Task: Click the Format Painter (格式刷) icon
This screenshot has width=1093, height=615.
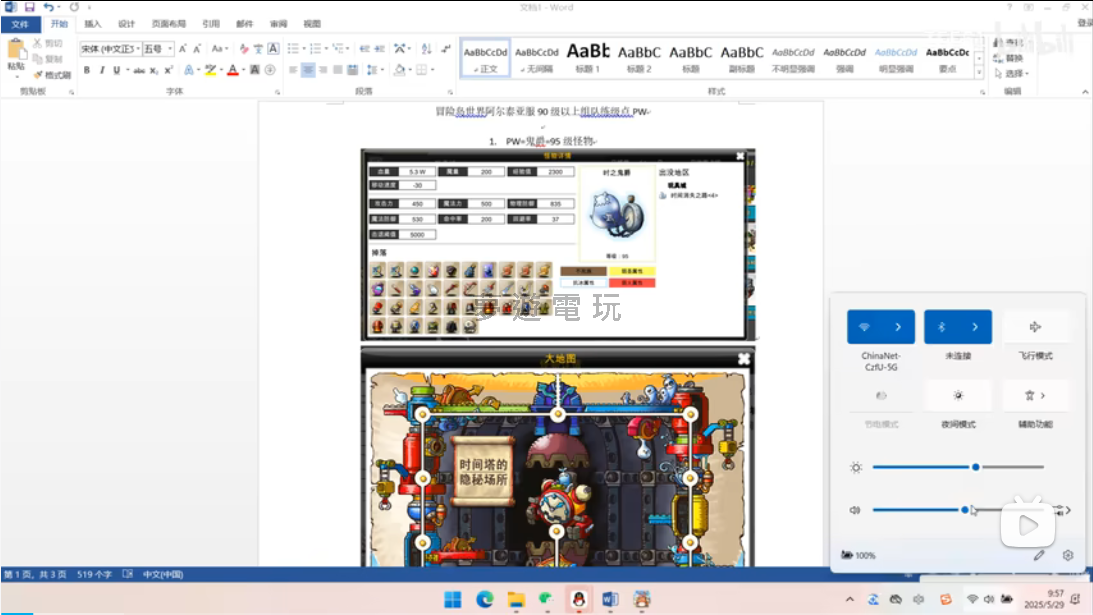Action: [x=51, y=75]
